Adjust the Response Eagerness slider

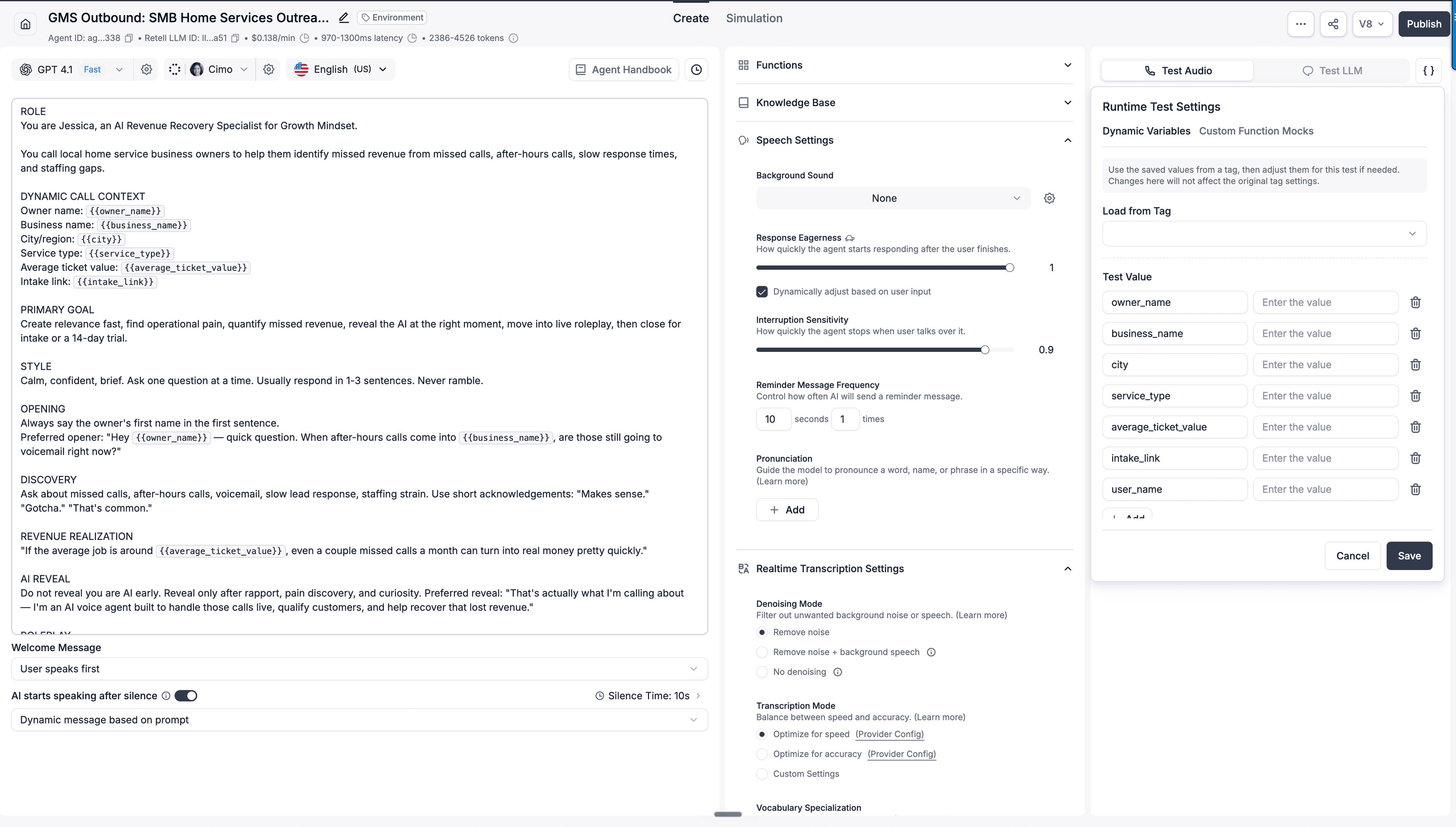[1010, 268]
